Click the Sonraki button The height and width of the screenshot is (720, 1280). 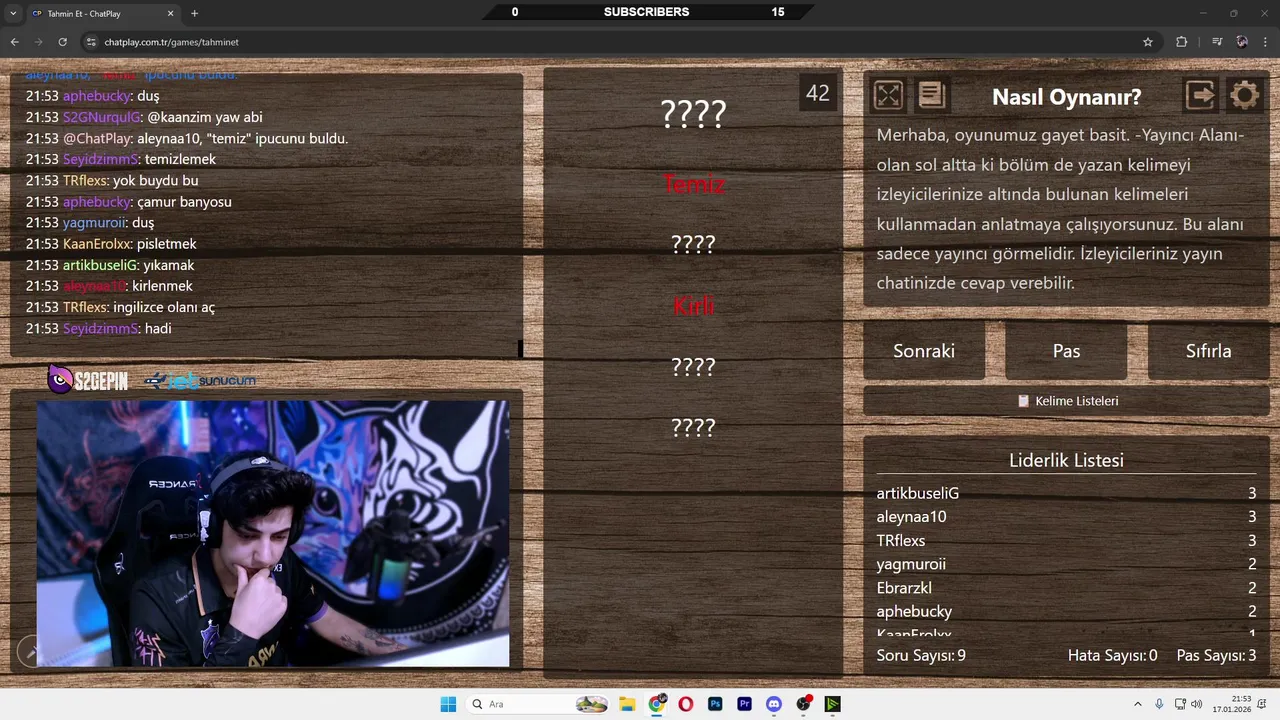(924, 351)
